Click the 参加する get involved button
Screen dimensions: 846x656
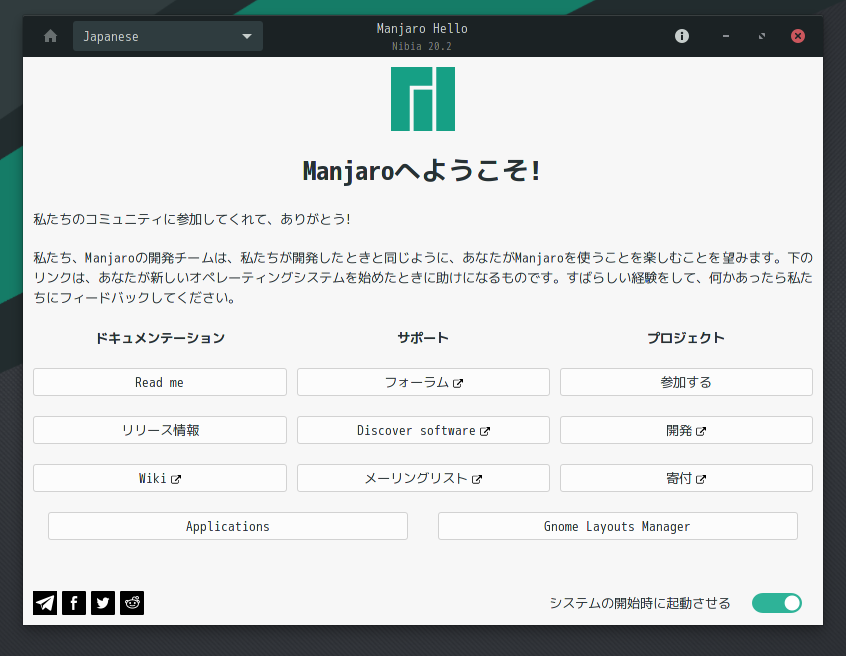(686, 382)
